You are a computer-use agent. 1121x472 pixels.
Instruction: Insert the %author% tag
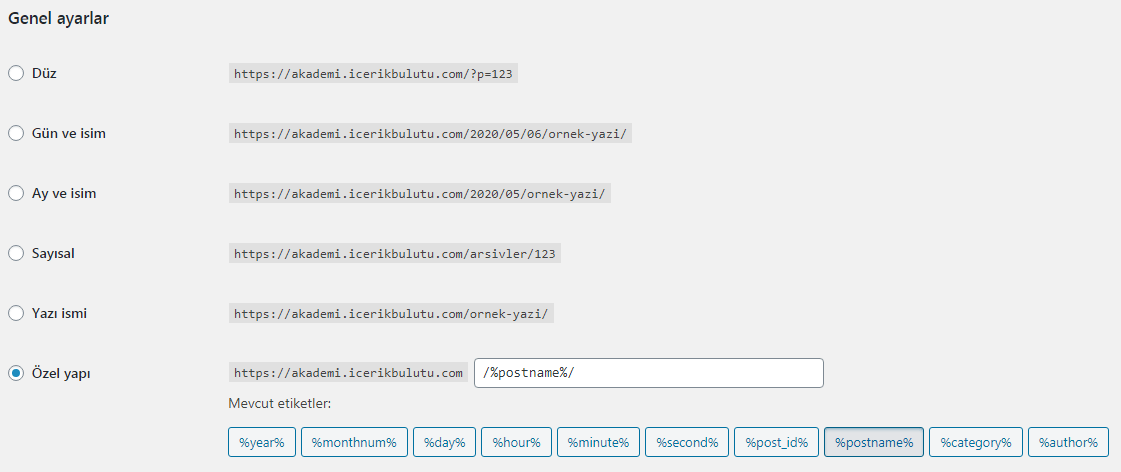click(1068, 442)
